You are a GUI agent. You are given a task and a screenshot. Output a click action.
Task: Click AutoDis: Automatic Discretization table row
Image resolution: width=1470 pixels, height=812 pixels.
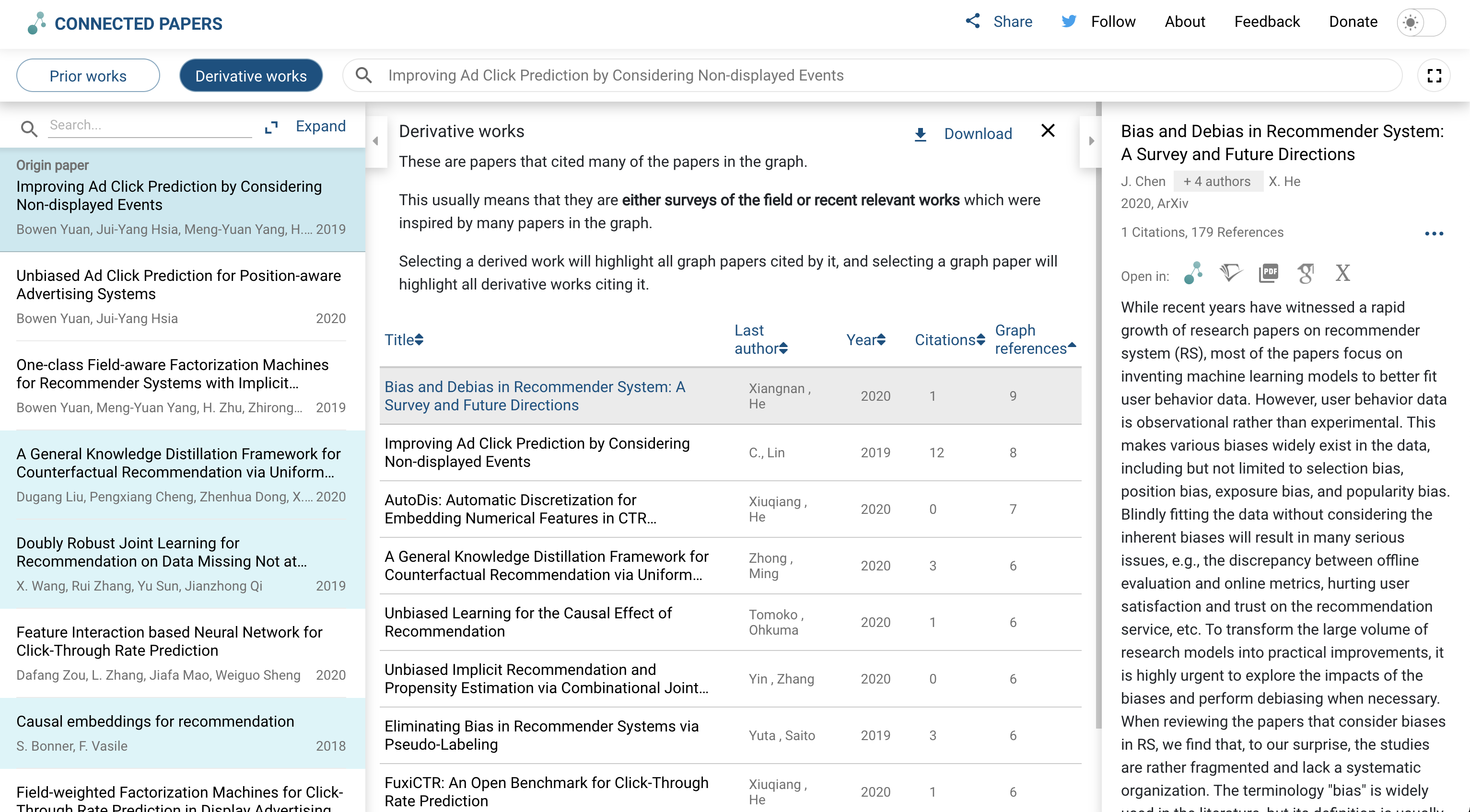730,509
